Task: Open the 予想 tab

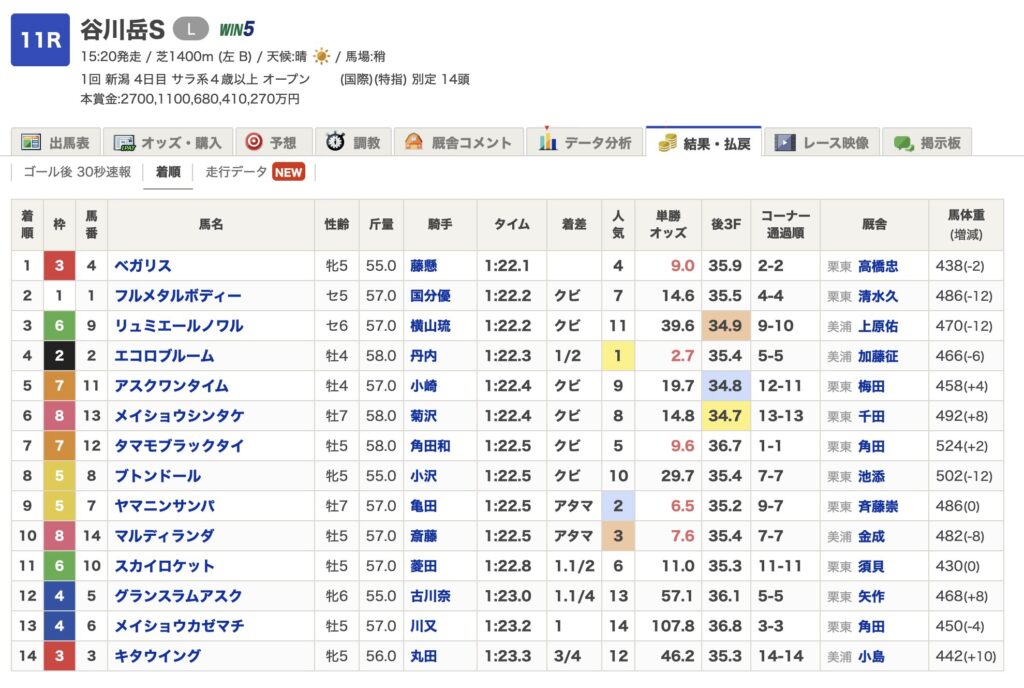Action: pos(273,142)
